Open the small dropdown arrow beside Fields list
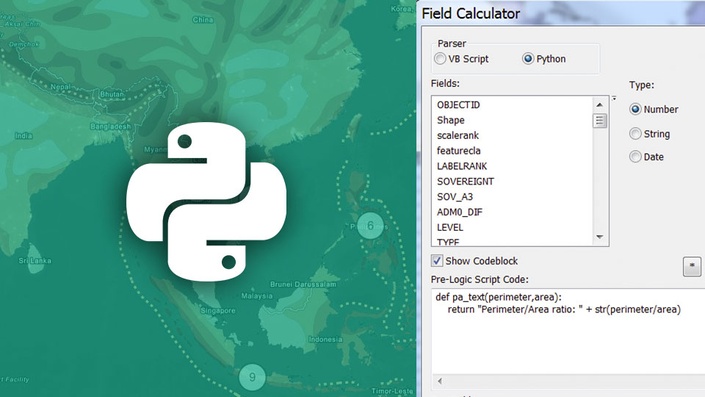Viewport: 705px width, 397px height. point(614,98)
